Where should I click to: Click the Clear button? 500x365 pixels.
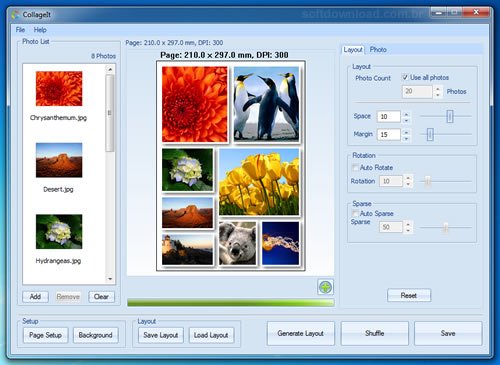101,297
